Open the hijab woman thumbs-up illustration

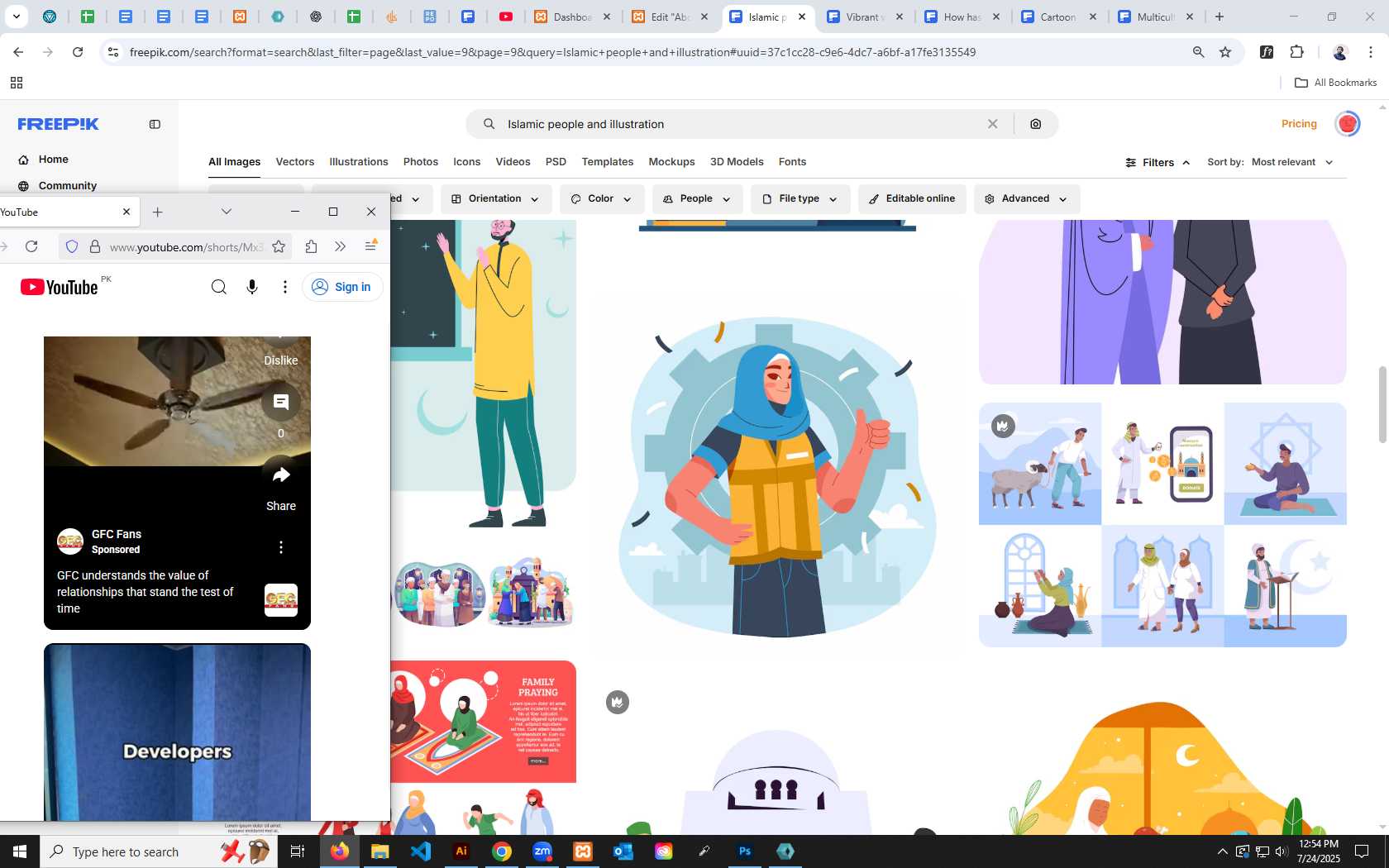[777, 477]
